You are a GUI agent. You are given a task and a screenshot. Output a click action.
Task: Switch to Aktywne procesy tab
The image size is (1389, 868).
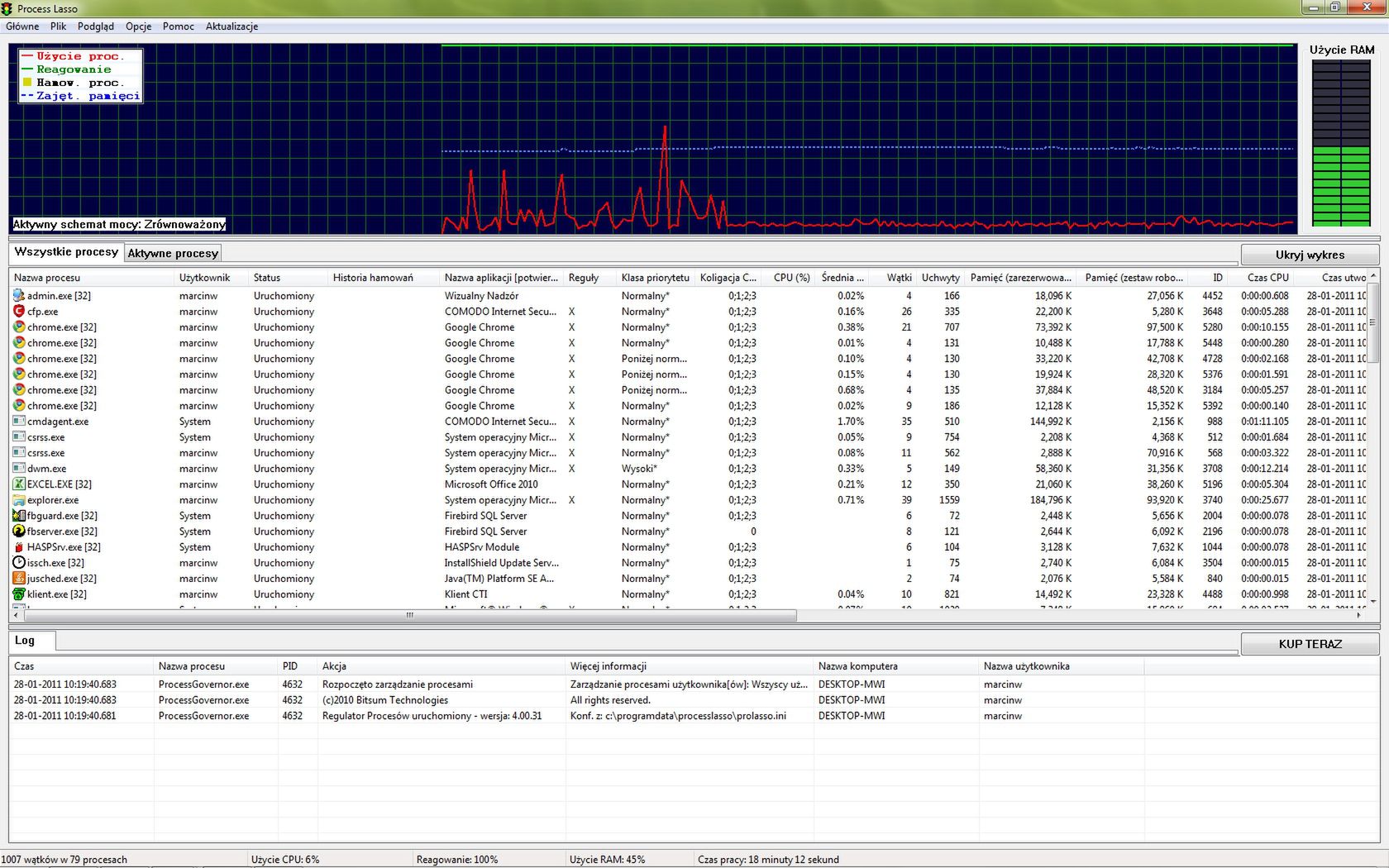click(173, 254)
